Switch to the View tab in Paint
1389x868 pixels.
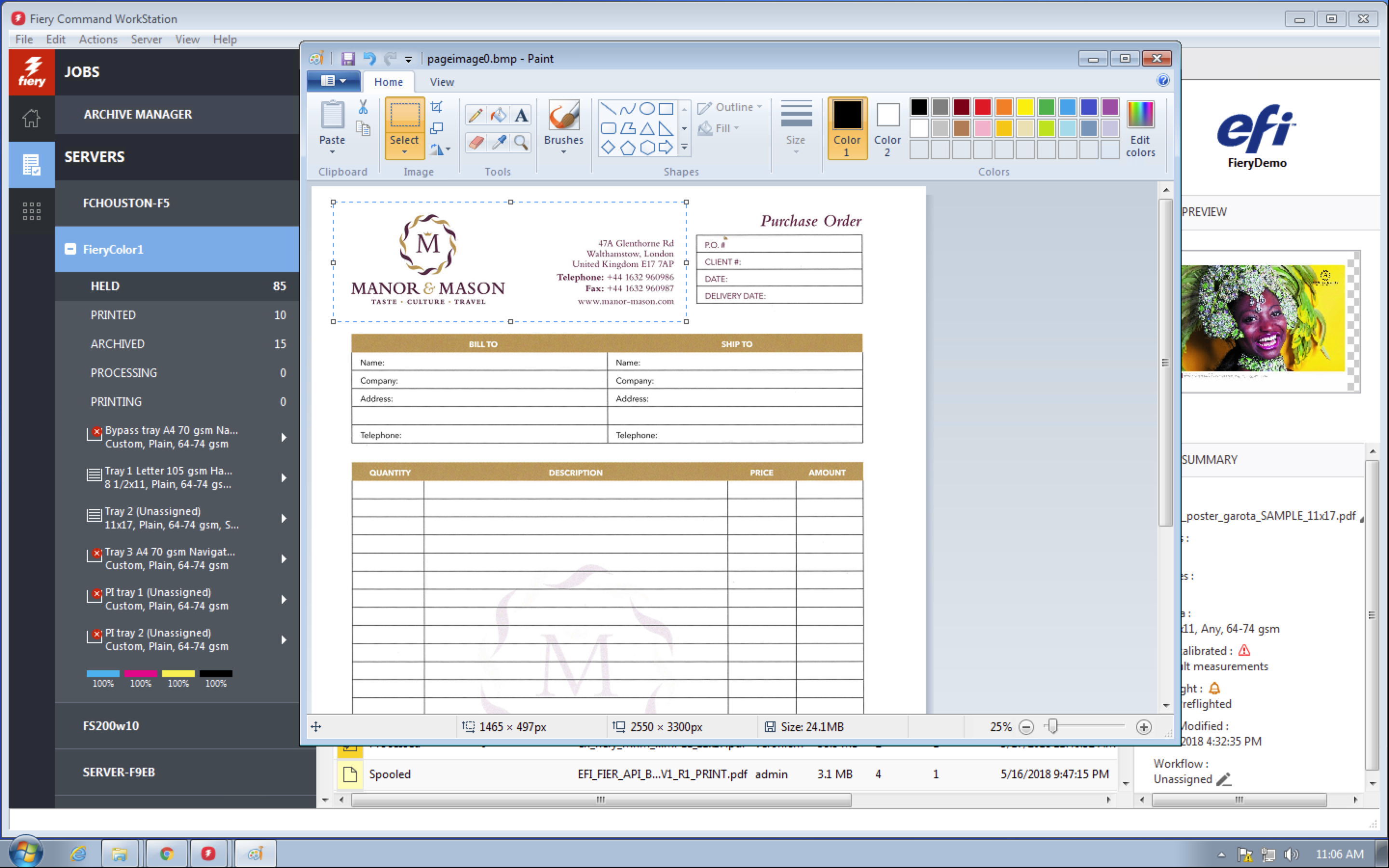point(441,82)
